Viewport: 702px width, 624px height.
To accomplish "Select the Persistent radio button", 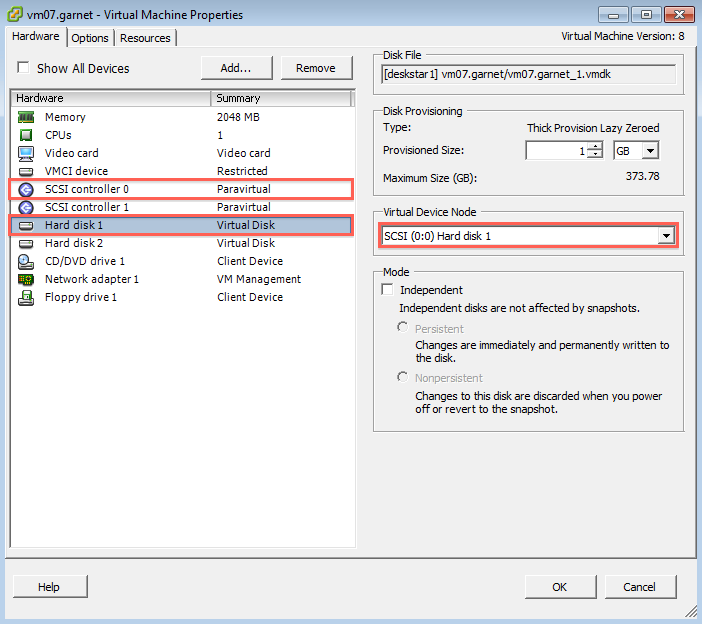I will pos(402,327).
